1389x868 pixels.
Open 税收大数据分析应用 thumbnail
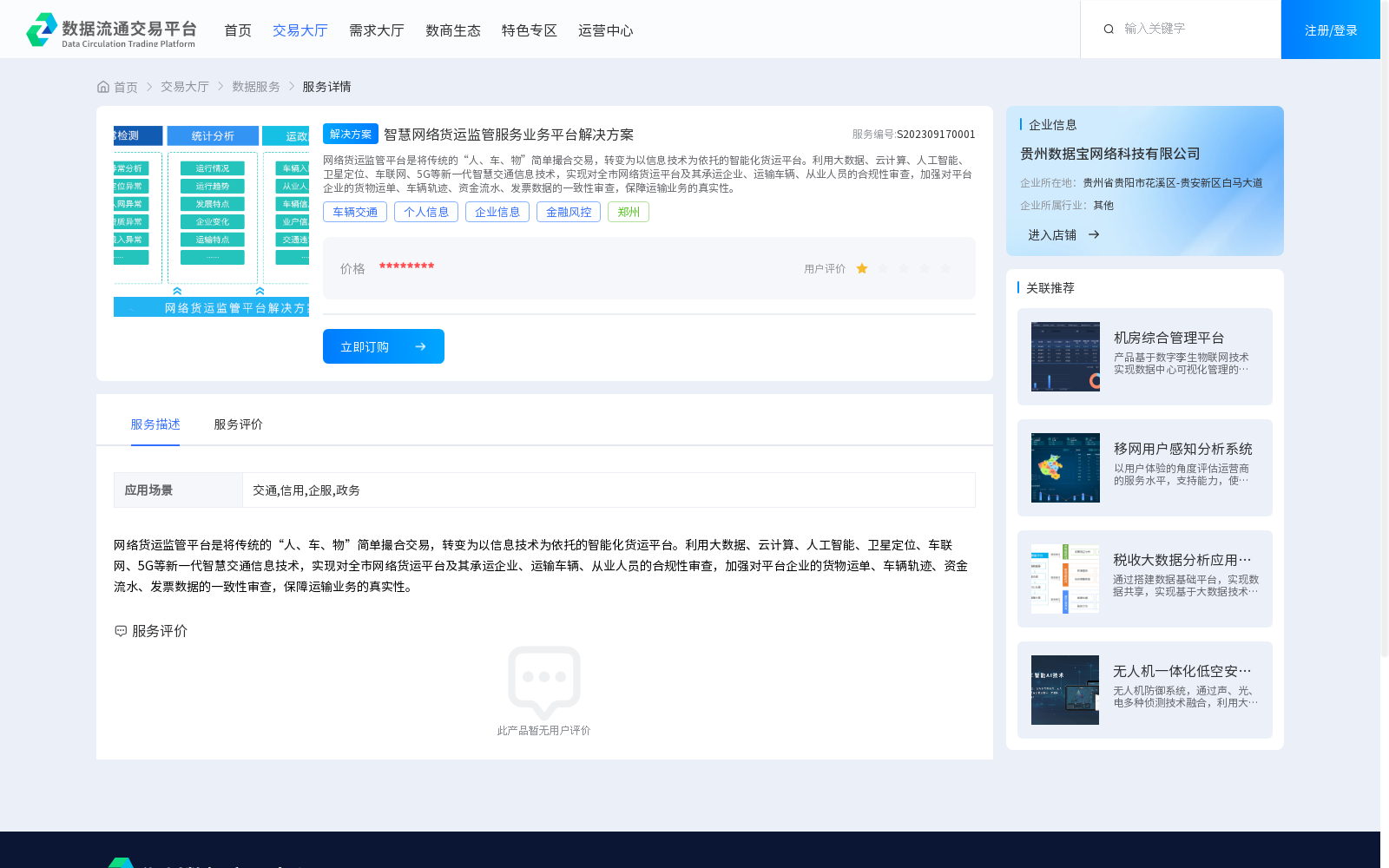[x=1065, y=579]
